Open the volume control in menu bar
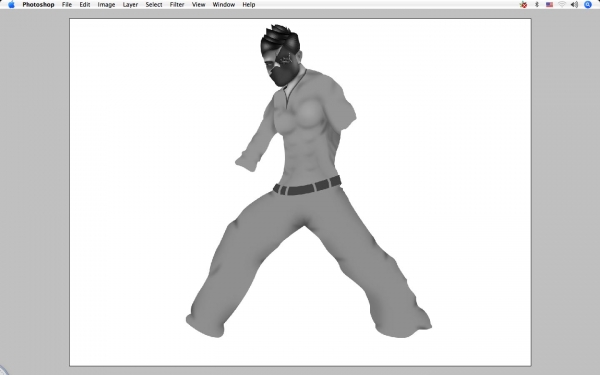 tap(574, 5)
